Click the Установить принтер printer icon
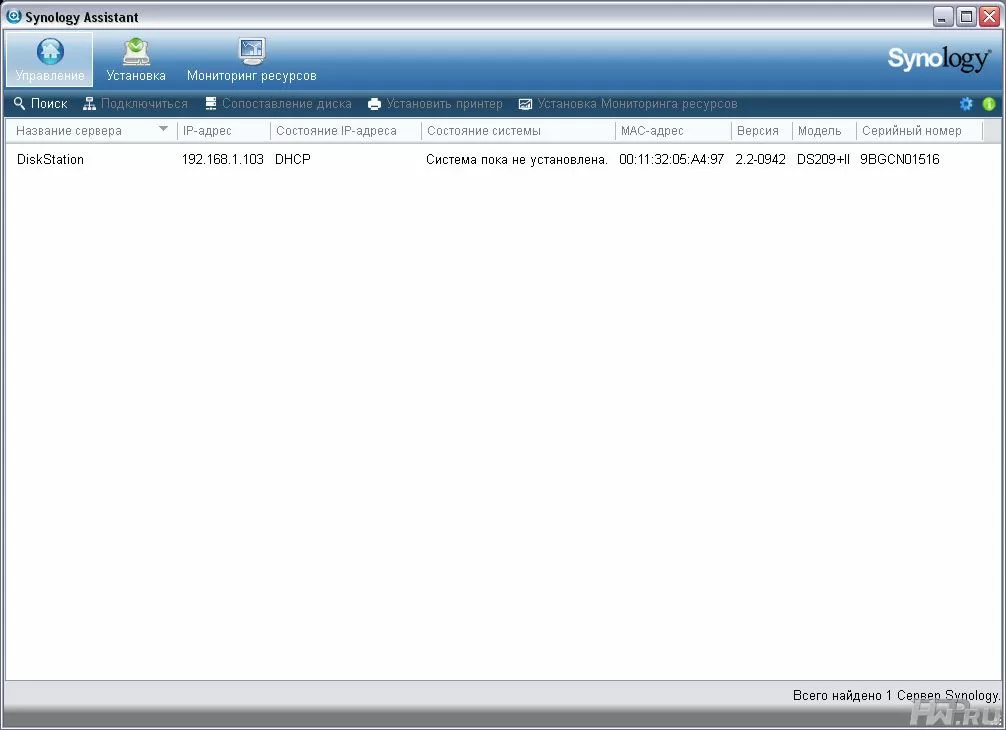The width and height of the screenshot is (1006, 730). (374, 104)
